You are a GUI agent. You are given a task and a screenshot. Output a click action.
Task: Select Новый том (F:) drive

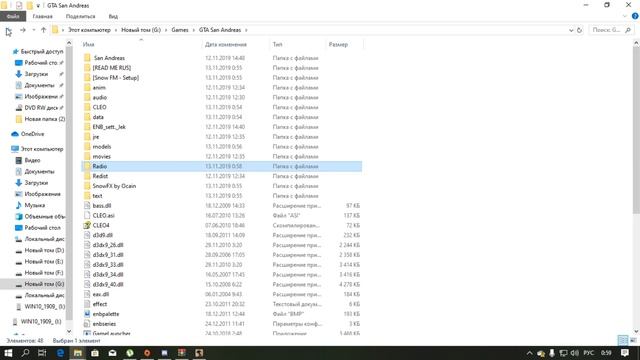[x=44, y=273]
